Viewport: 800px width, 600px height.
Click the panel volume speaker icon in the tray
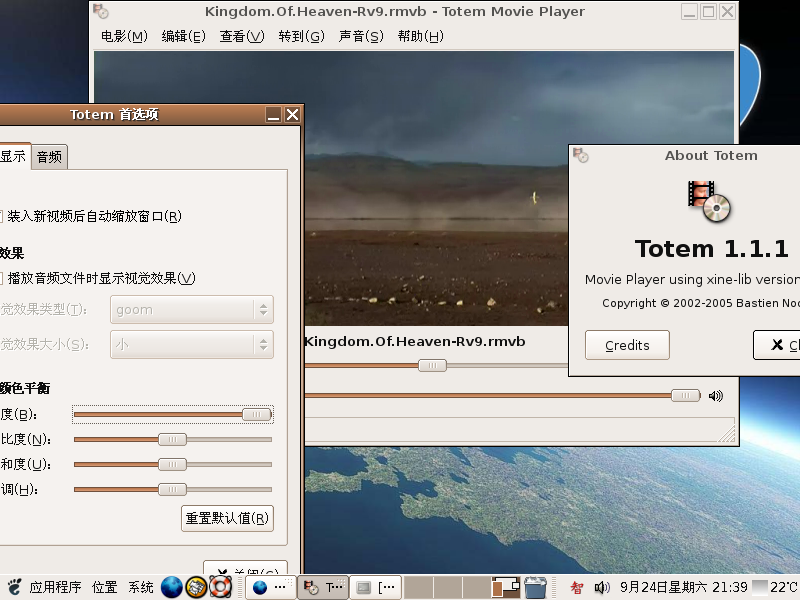coord(602,588)
